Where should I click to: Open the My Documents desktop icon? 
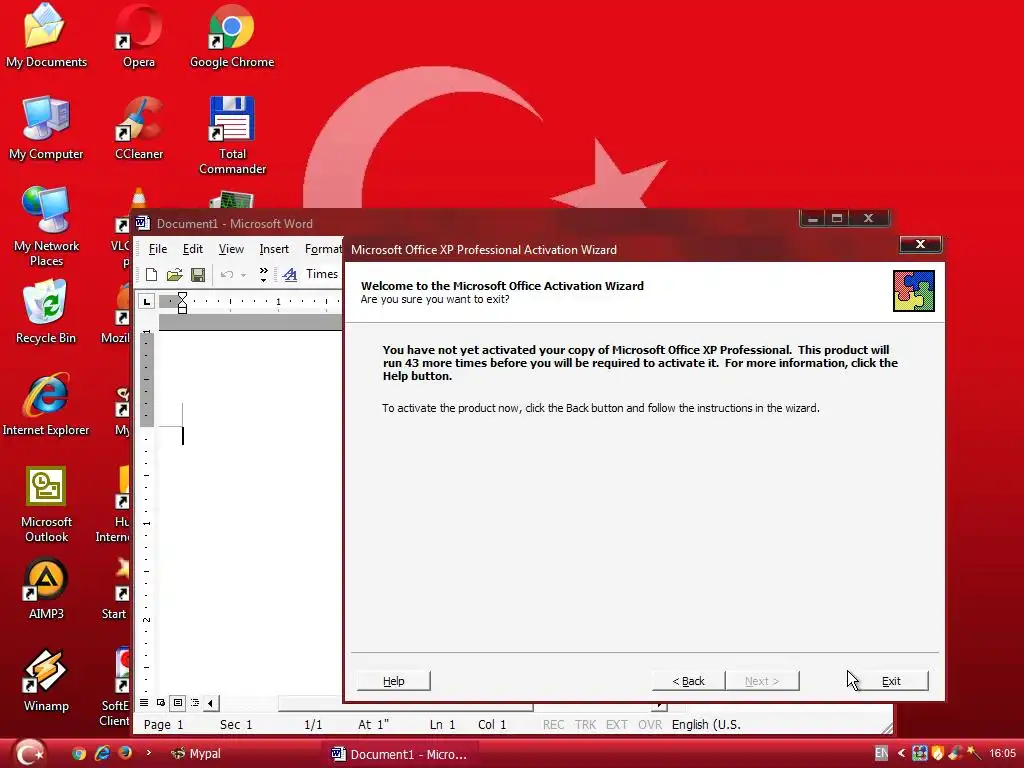click(46, 36)
